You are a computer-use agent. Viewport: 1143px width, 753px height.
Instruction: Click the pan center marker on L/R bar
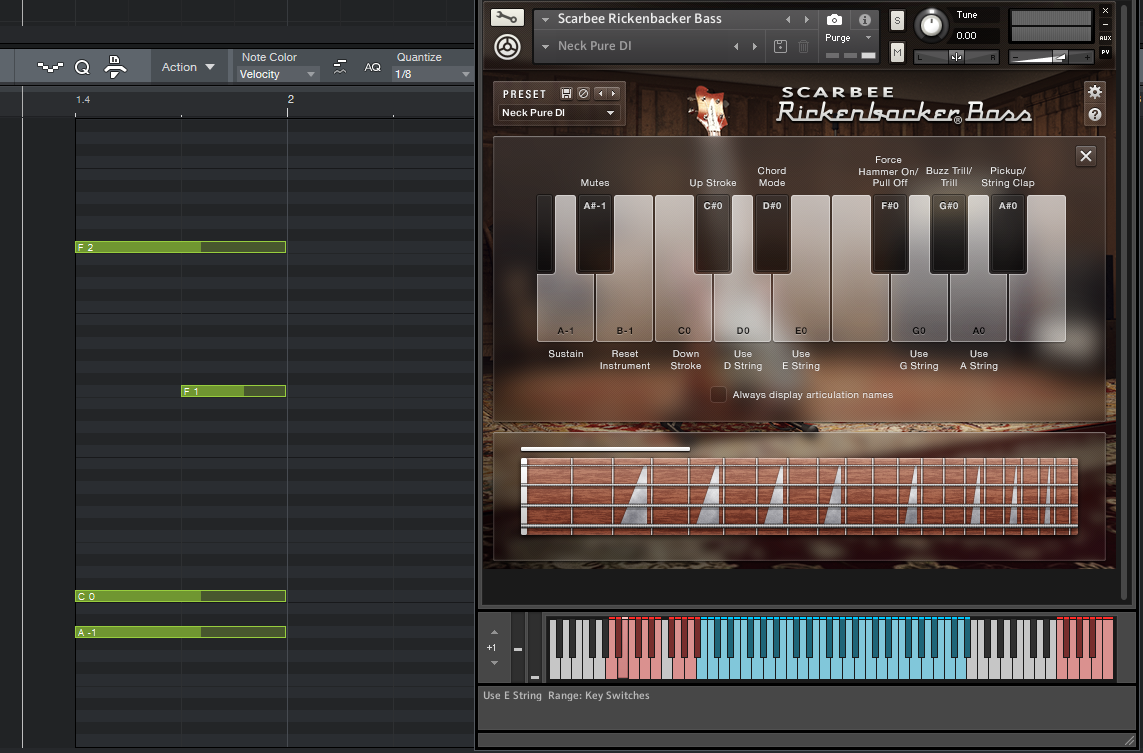[x=956, y=57]
